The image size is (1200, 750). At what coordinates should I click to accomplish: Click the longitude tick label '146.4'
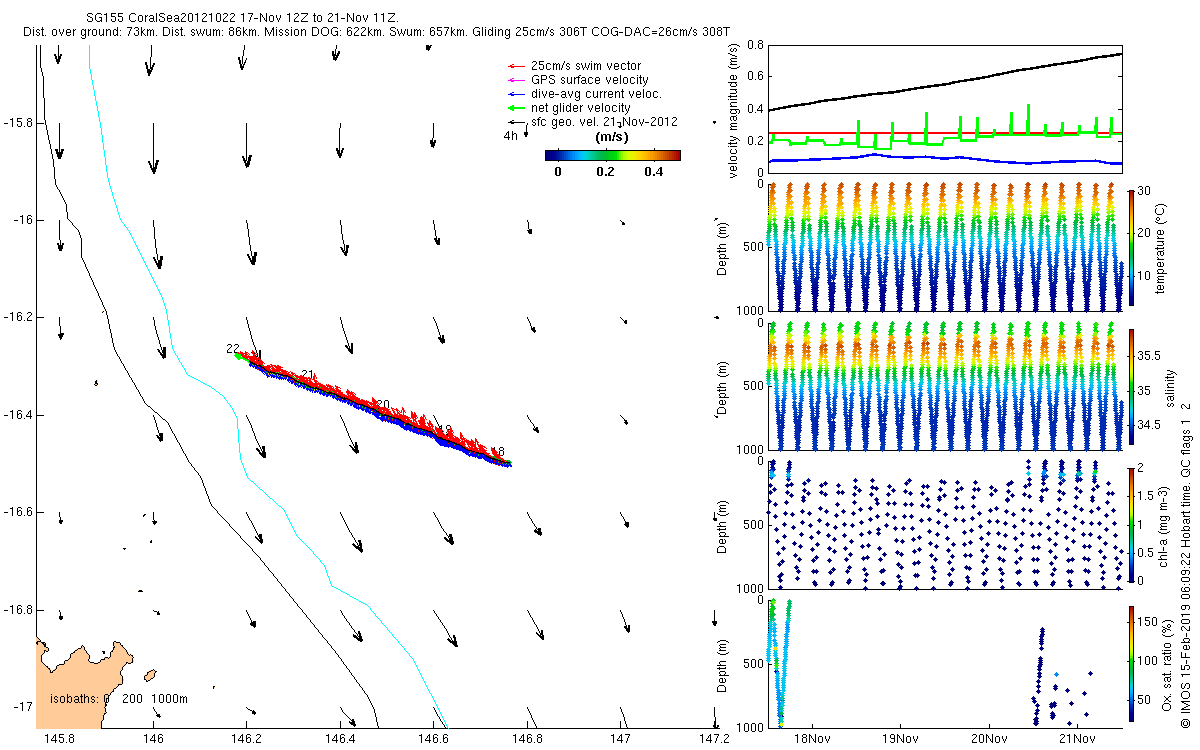tap(340, 738)
